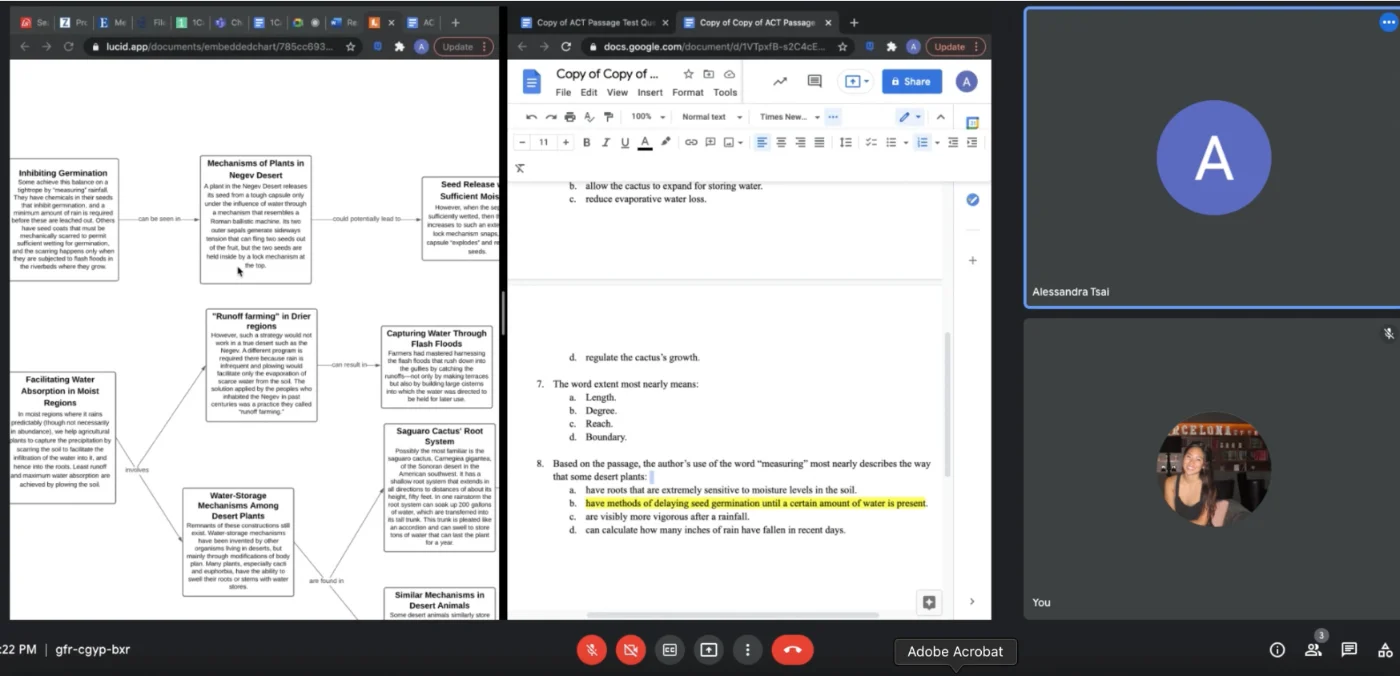Open more options in the meeting control bar
1400x676 pixels.
click(x=748, y=650)
